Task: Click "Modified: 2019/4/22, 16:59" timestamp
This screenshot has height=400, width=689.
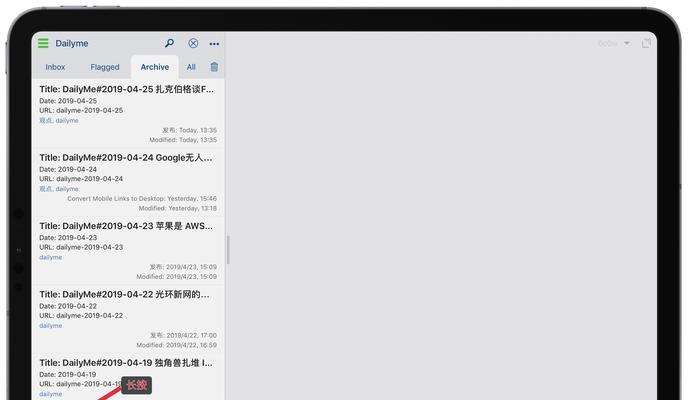Action: pos(177,345)
